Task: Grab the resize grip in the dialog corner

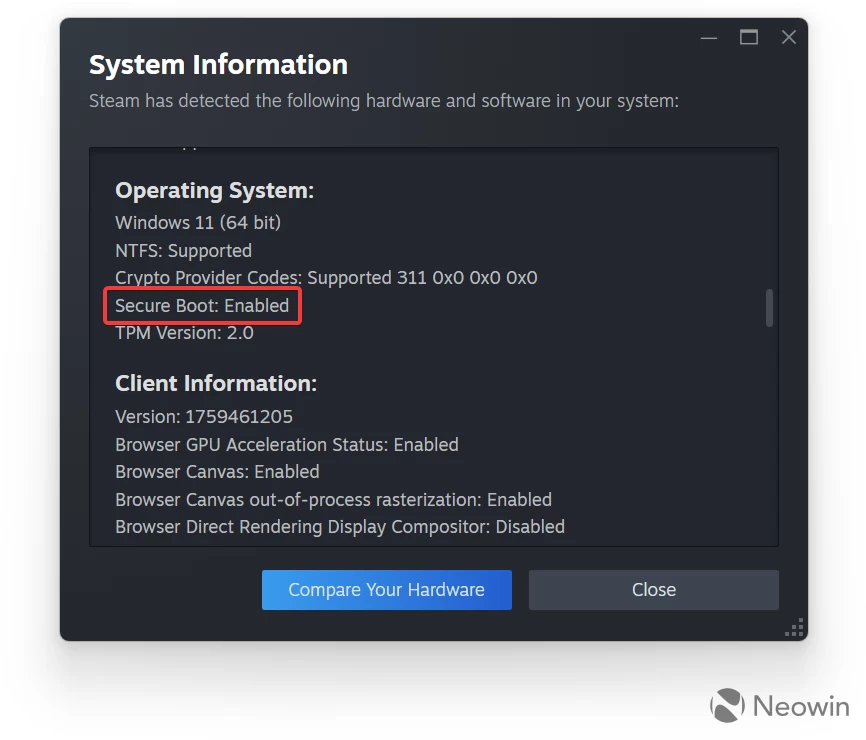Action: [794, 628]
